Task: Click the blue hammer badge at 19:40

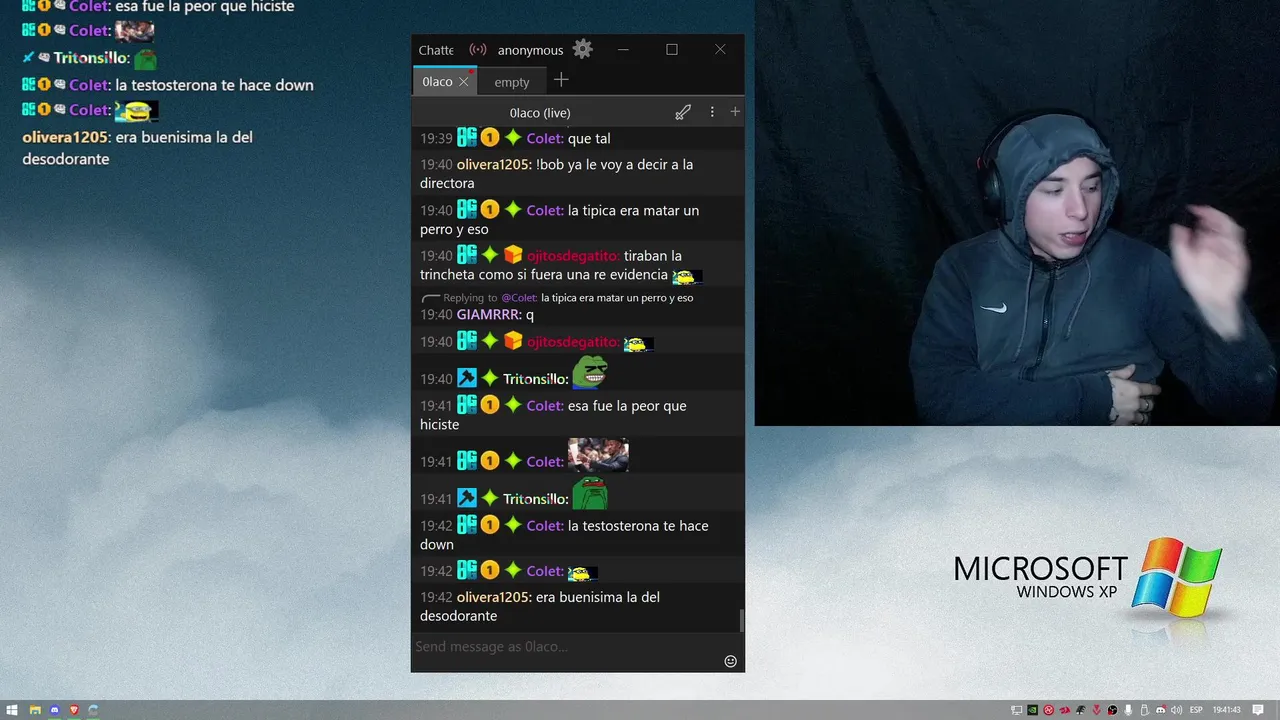Action: [467, 379]
